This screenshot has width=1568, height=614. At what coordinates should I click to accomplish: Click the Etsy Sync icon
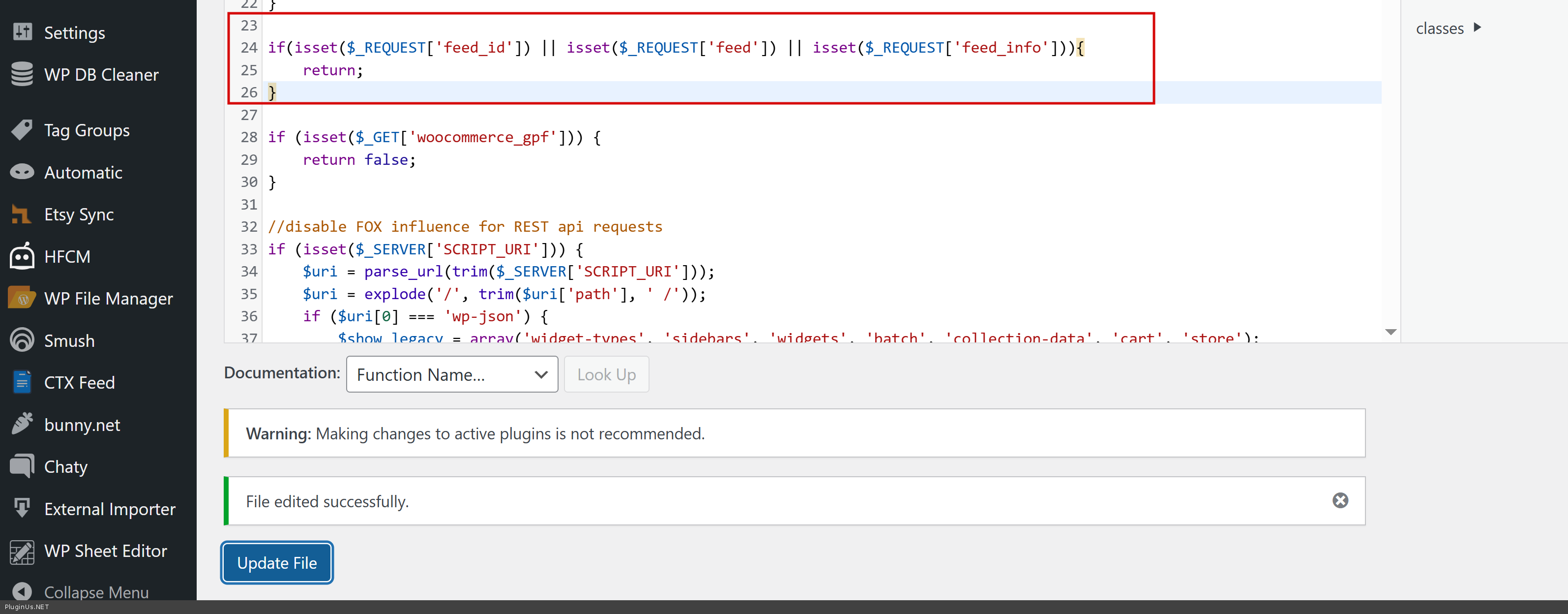21,215
